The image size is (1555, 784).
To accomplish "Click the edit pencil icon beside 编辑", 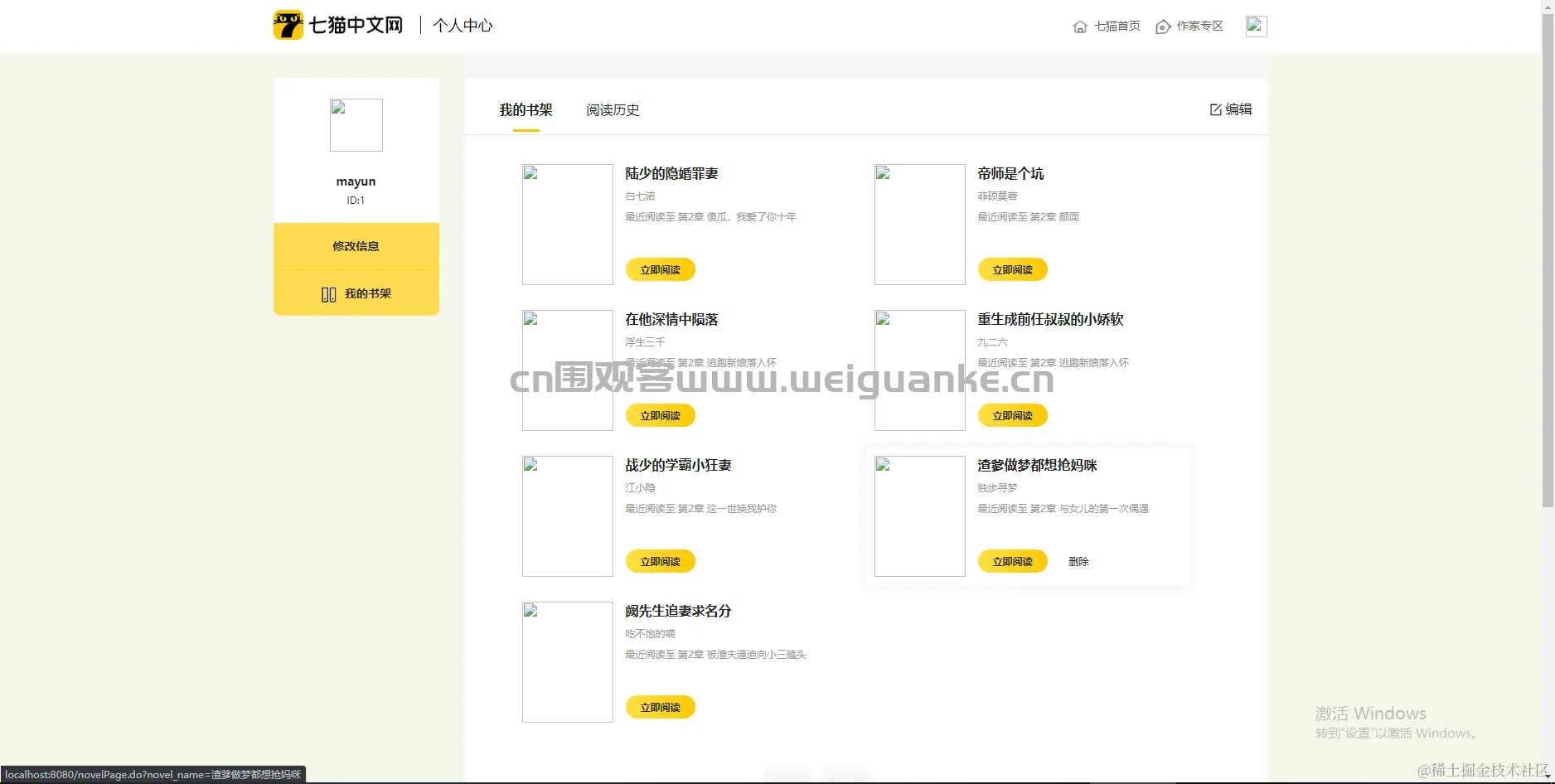I will [x=1216, y=109].
